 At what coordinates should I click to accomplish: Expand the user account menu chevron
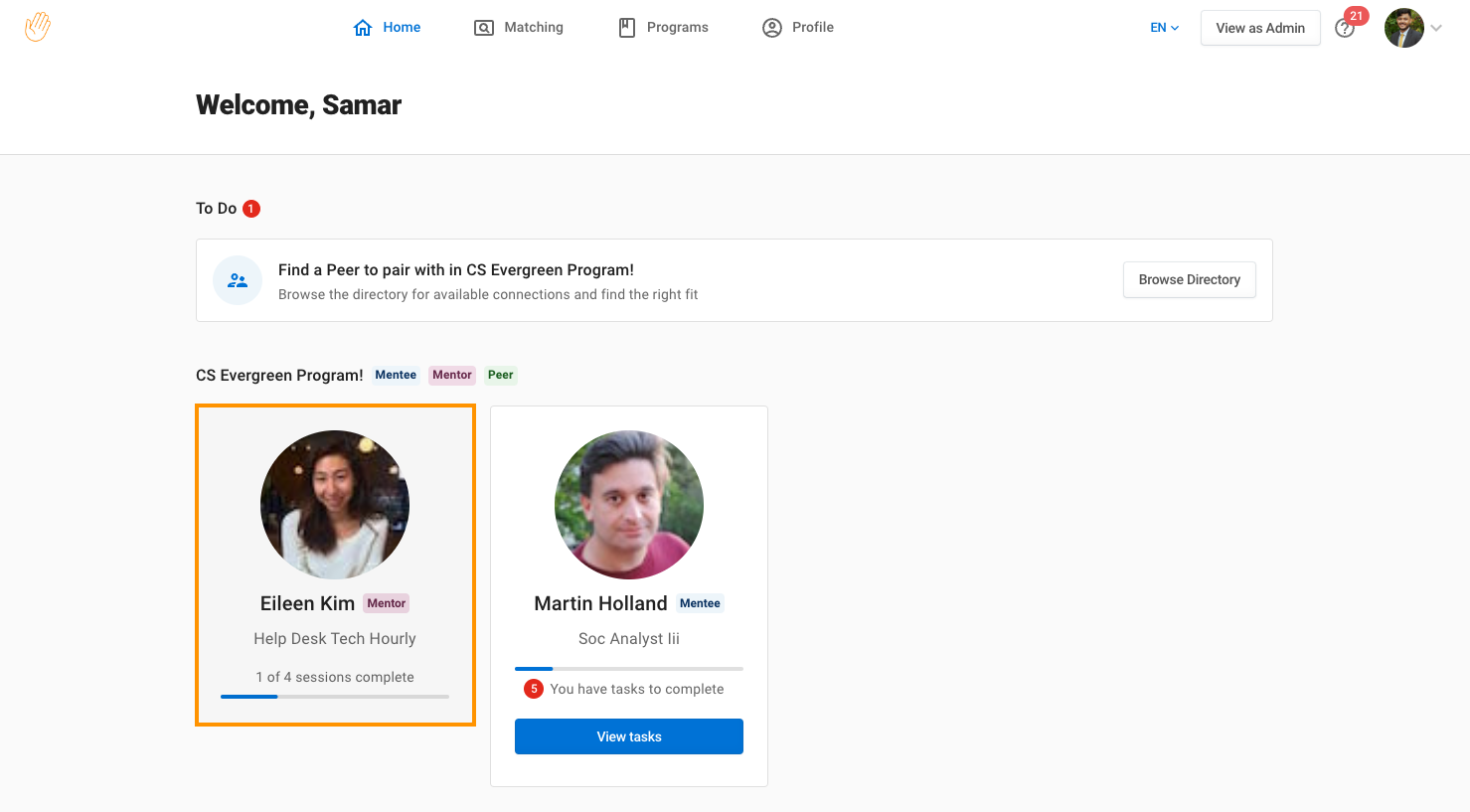coord(1436,28)
